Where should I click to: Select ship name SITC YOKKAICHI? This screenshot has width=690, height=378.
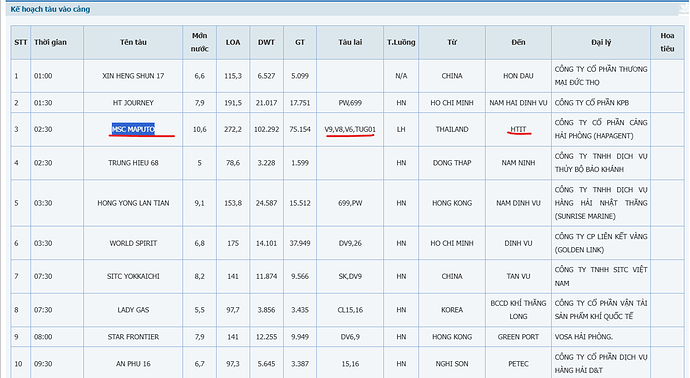click(x=133, y=276)
